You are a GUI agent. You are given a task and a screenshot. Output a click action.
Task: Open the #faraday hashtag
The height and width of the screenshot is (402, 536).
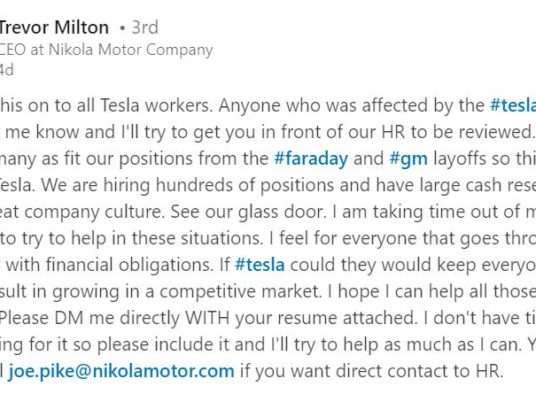click(311, 159)
